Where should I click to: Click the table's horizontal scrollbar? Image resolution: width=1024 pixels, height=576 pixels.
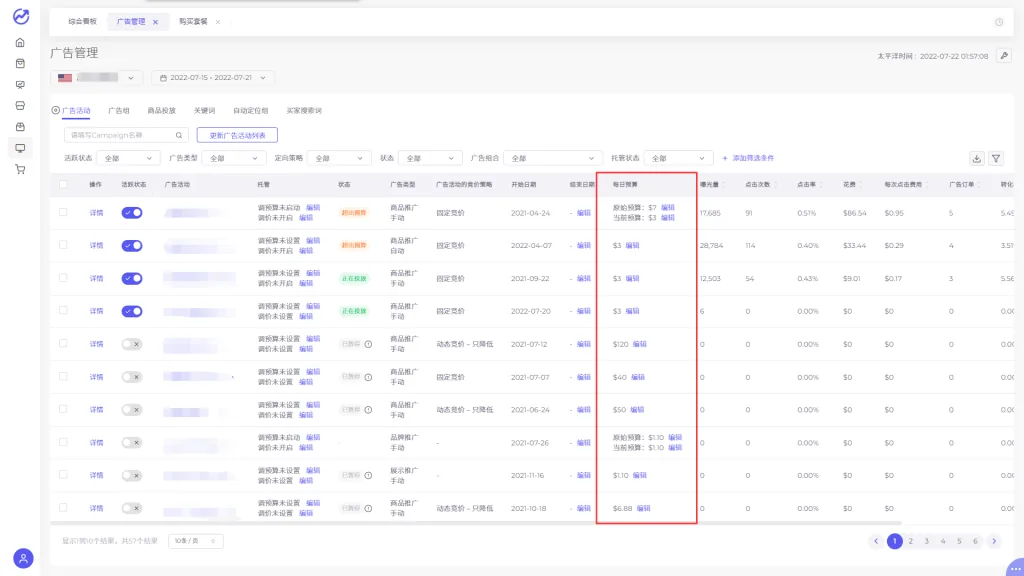[x=475, y=523]
